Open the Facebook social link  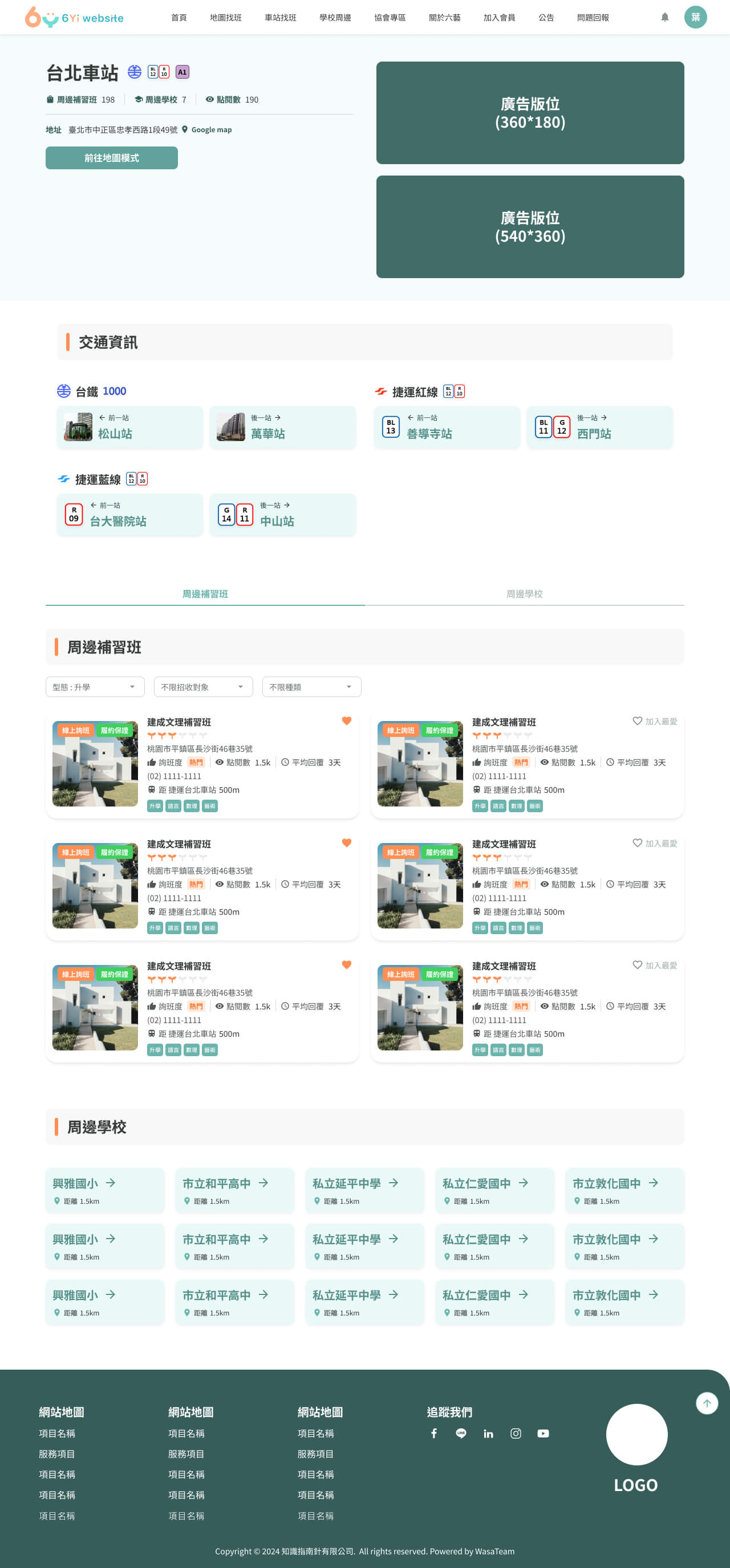pyautogui.click(x=434, y=1433)
